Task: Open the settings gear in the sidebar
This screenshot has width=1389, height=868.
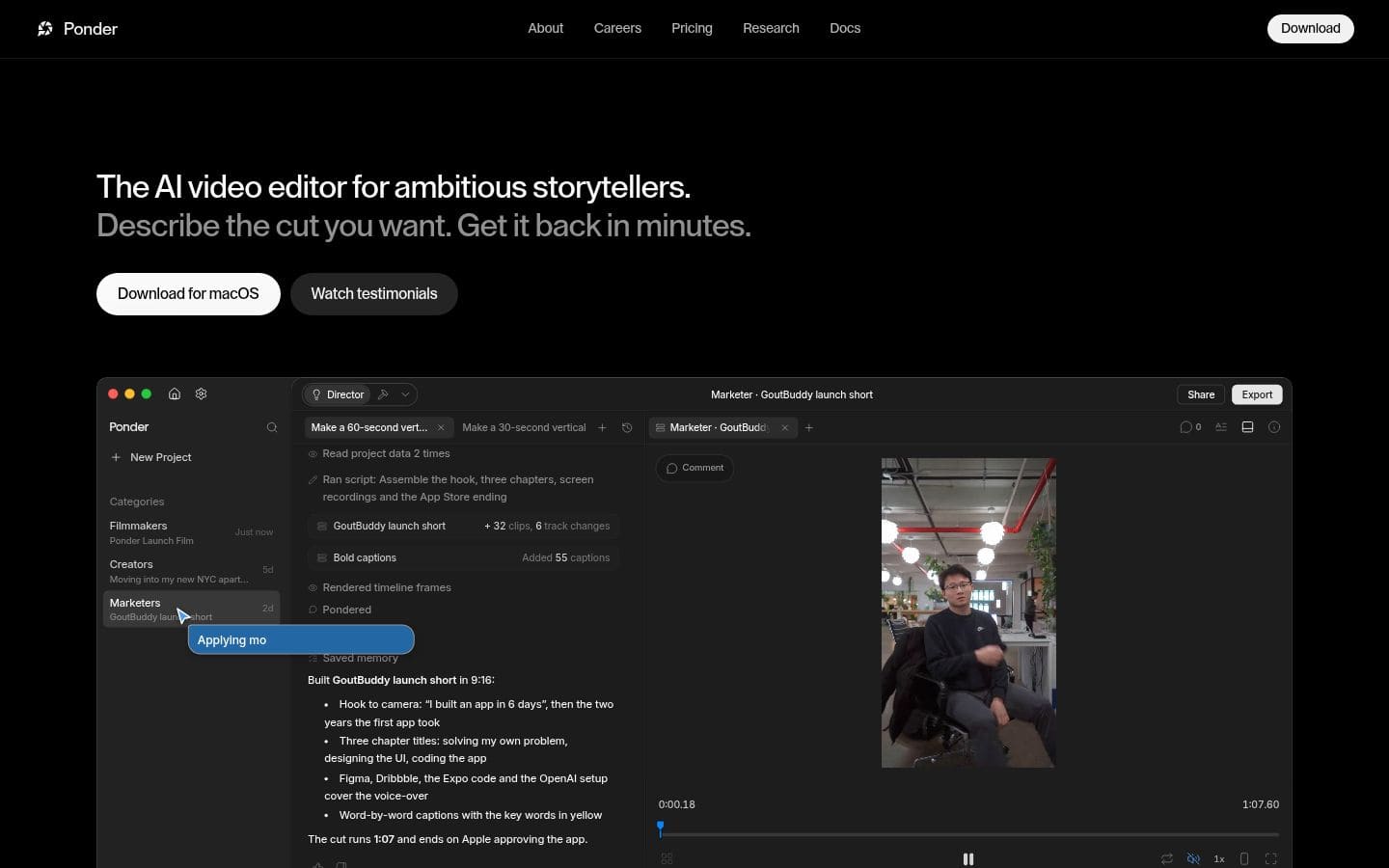Action: (x=202, y=393)
